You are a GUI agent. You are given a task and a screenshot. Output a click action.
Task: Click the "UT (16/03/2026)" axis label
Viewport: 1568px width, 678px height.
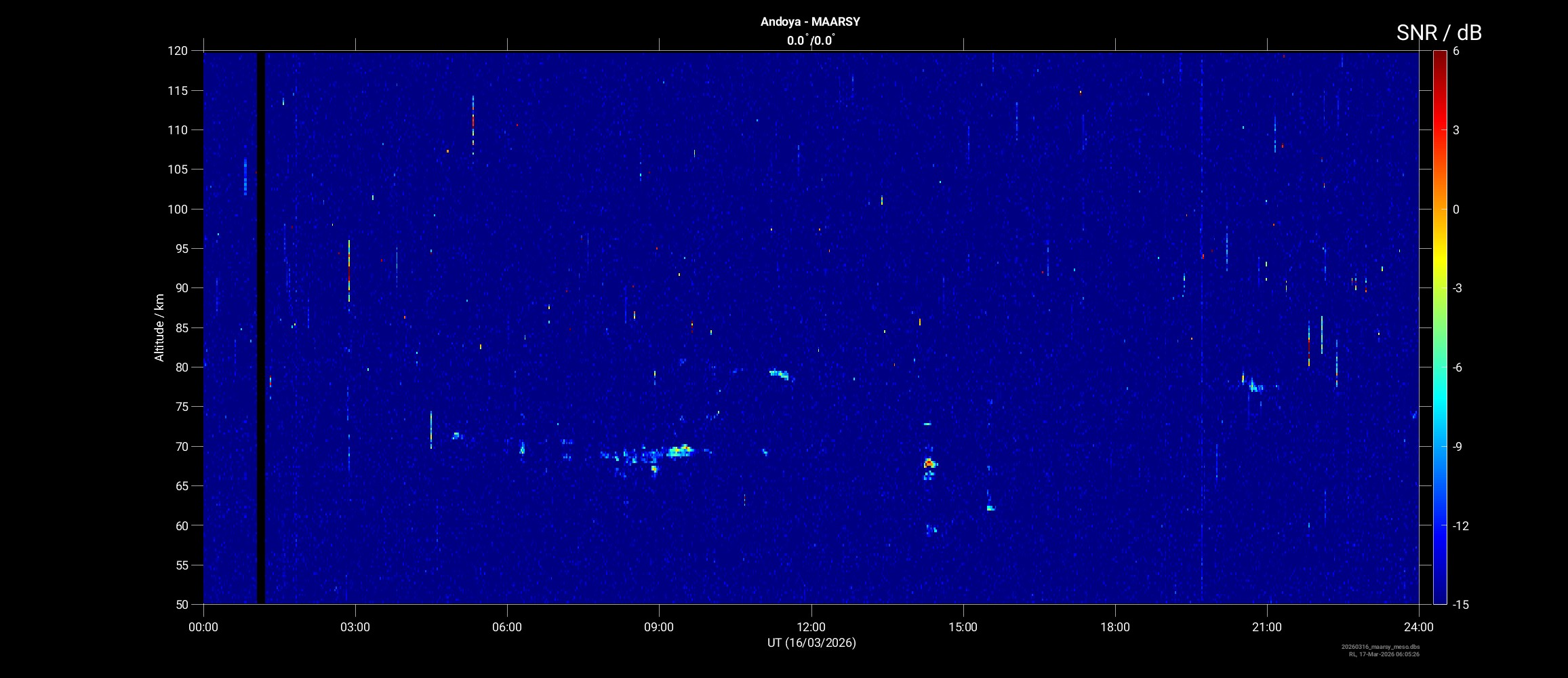(x=811, y=643)
